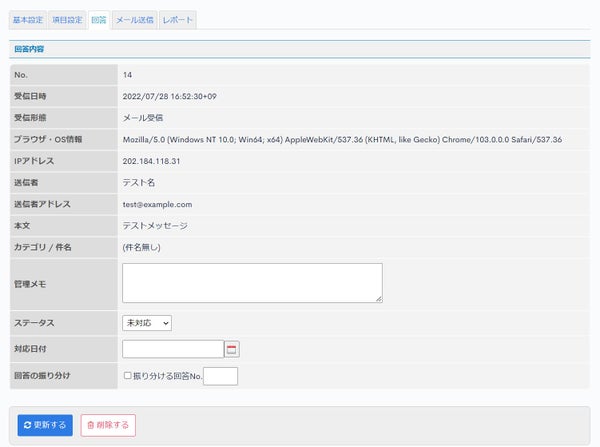This screenshot has width=600, height=447.
Task: Click the received date 2022/07/28 16:52:30+09
Action: 170,96
